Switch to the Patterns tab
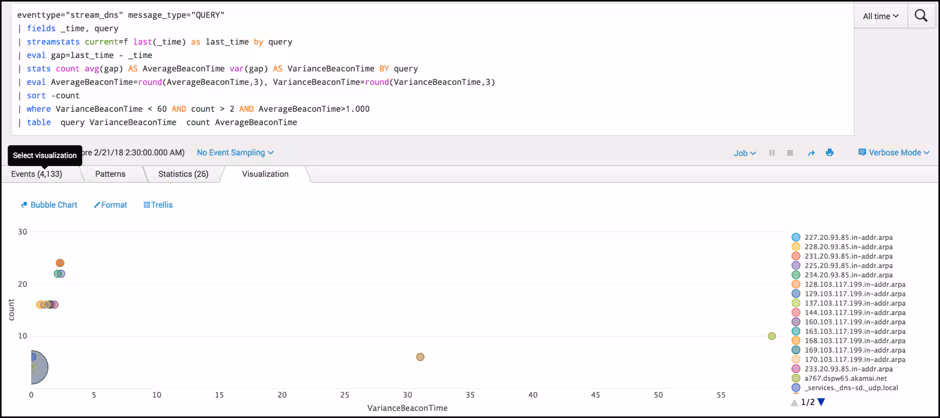Image resolution: width=940 pixels, height=418 pixels. pyautogui.click(x=110, y=174)
